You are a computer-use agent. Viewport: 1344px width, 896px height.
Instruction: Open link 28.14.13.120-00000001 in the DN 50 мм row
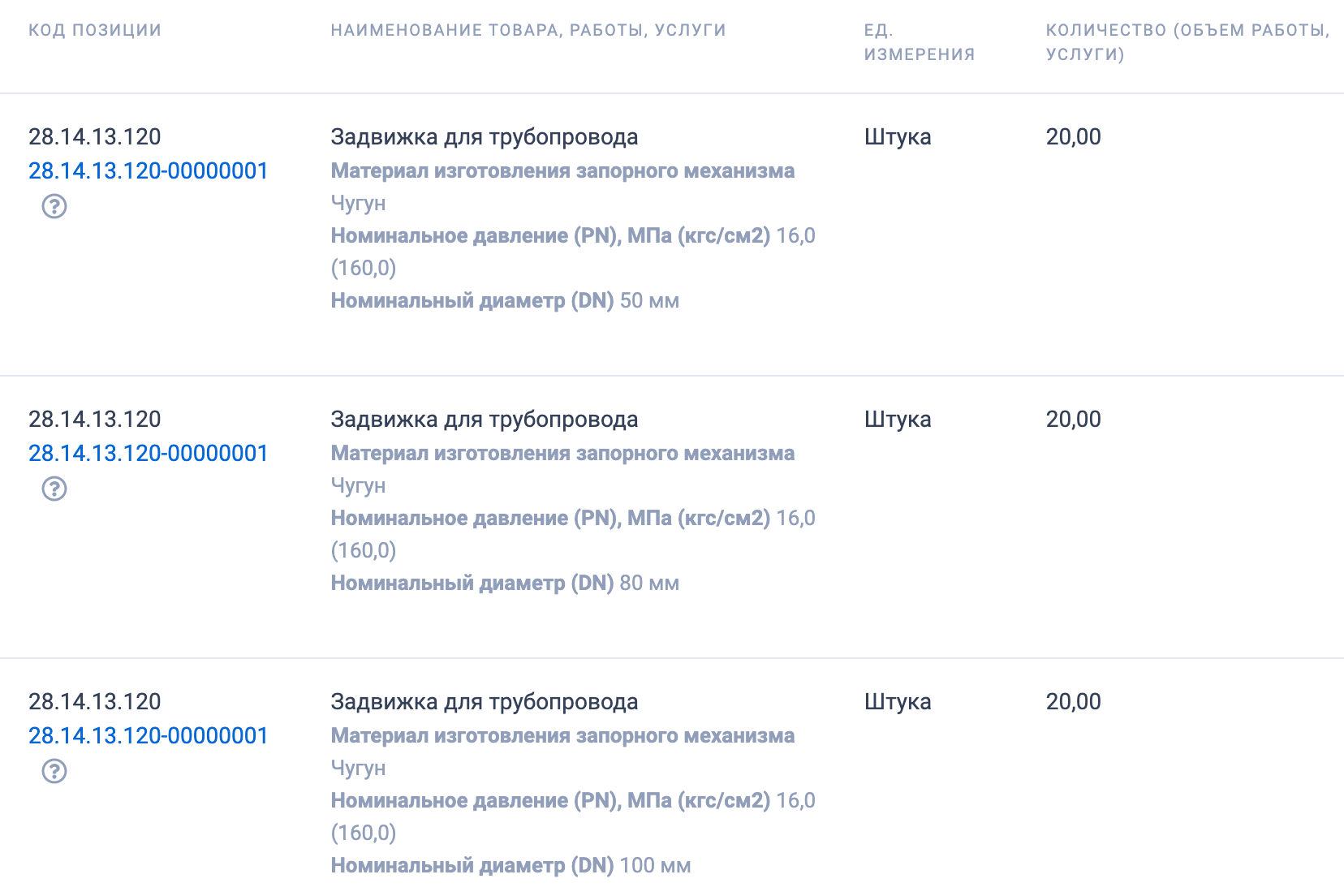pos(149,170)
